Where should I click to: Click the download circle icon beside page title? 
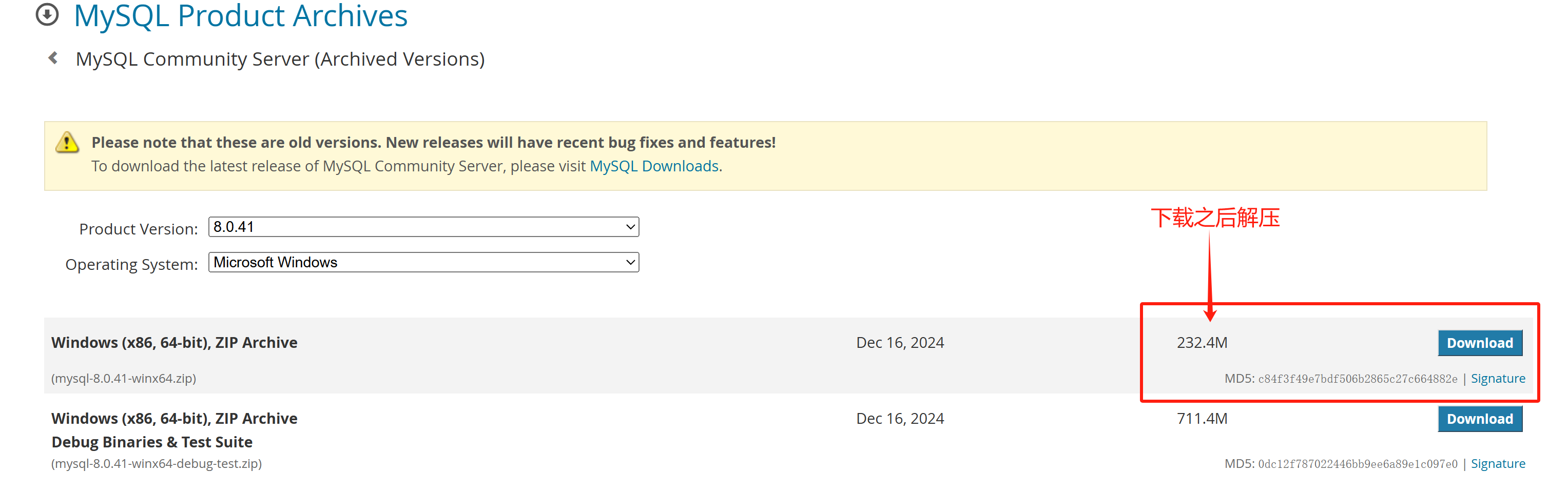[47, 14]
